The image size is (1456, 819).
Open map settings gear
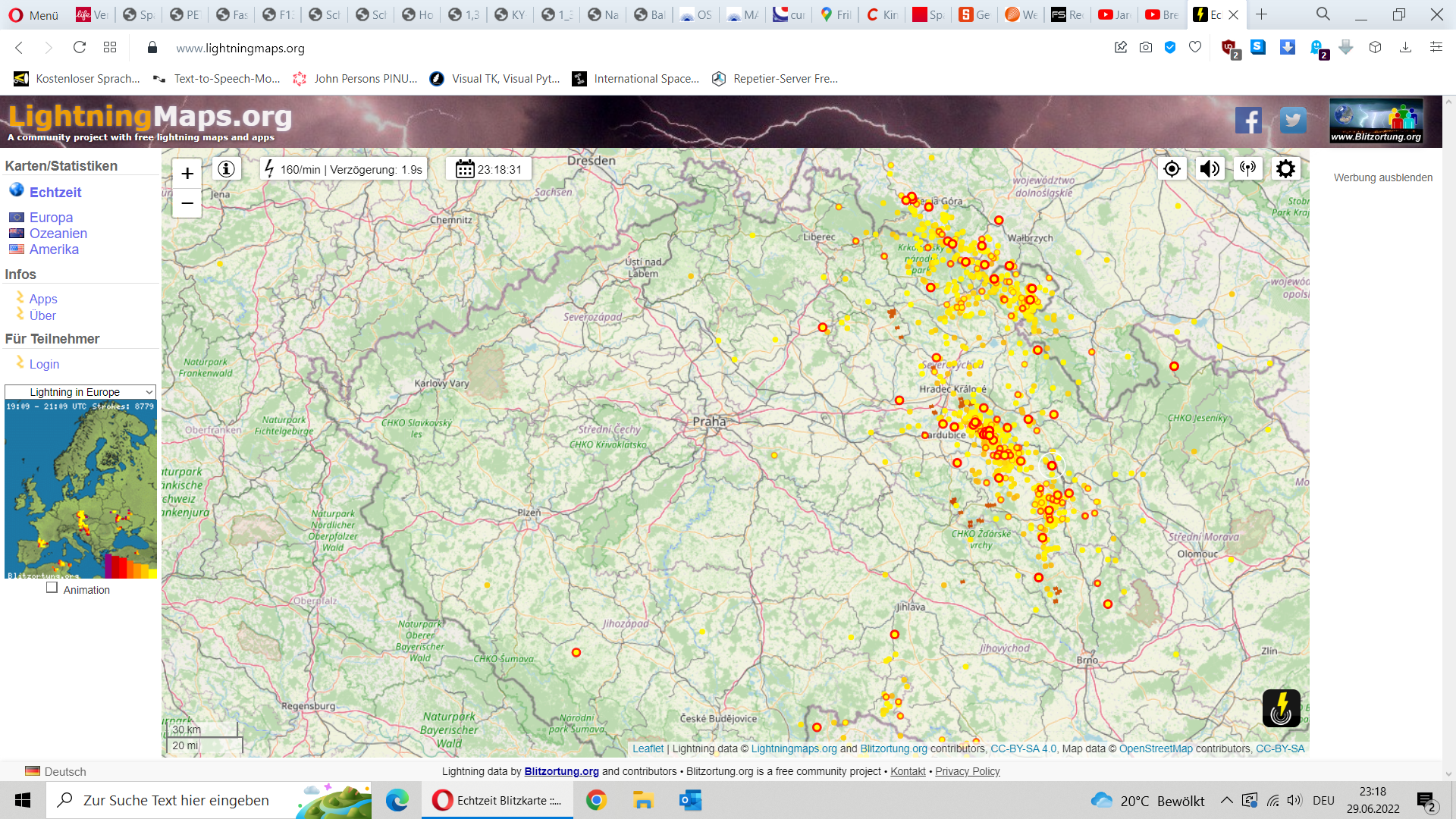(1285, 168)
